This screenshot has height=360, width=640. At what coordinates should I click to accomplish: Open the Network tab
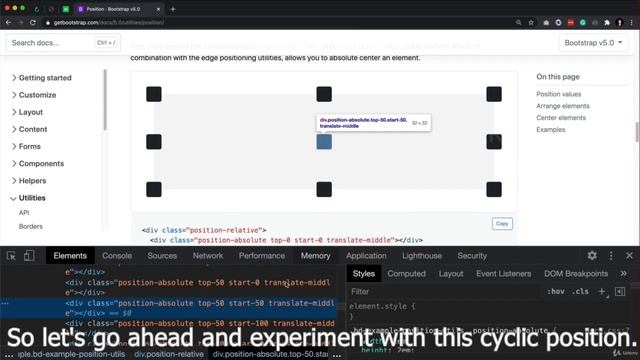208,256
